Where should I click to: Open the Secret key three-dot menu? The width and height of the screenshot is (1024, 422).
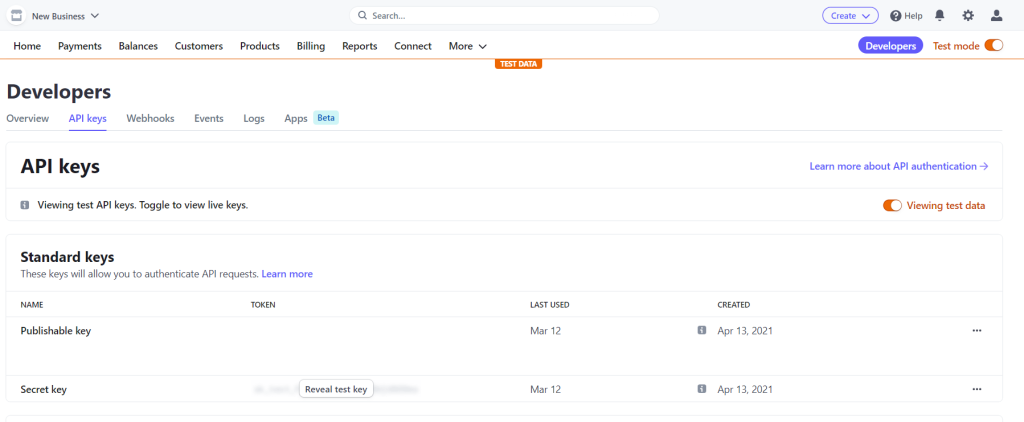tap(977, 389)
